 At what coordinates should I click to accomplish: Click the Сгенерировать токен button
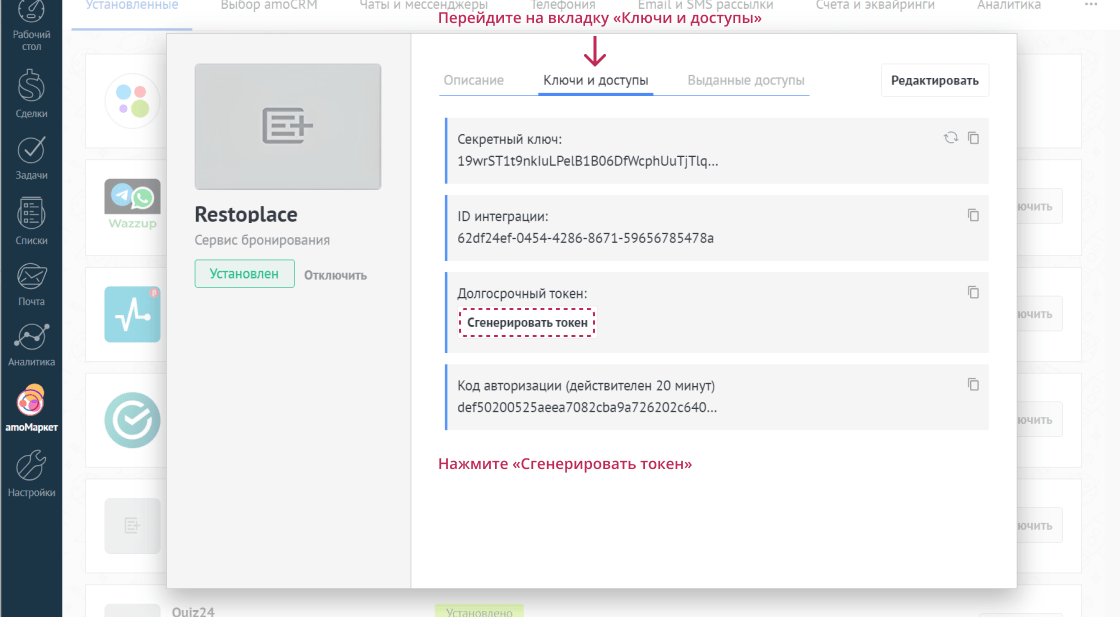(x=527, y=322)
